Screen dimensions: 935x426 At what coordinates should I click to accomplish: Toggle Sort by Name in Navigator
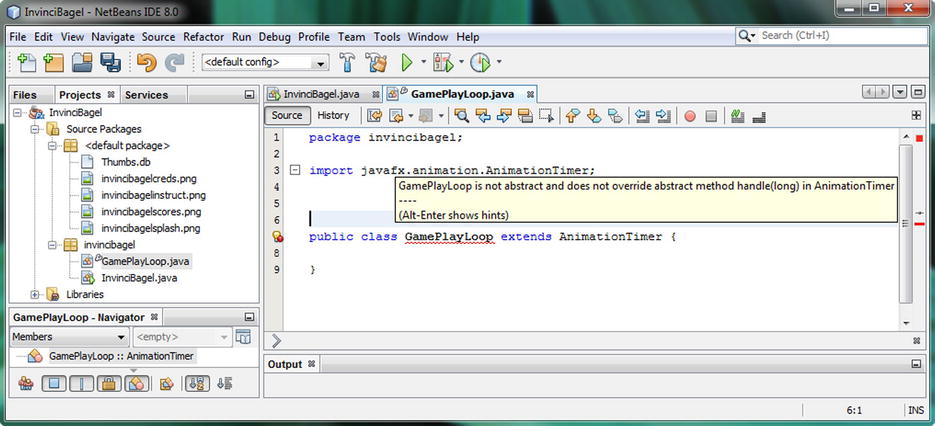click(196, 384)
